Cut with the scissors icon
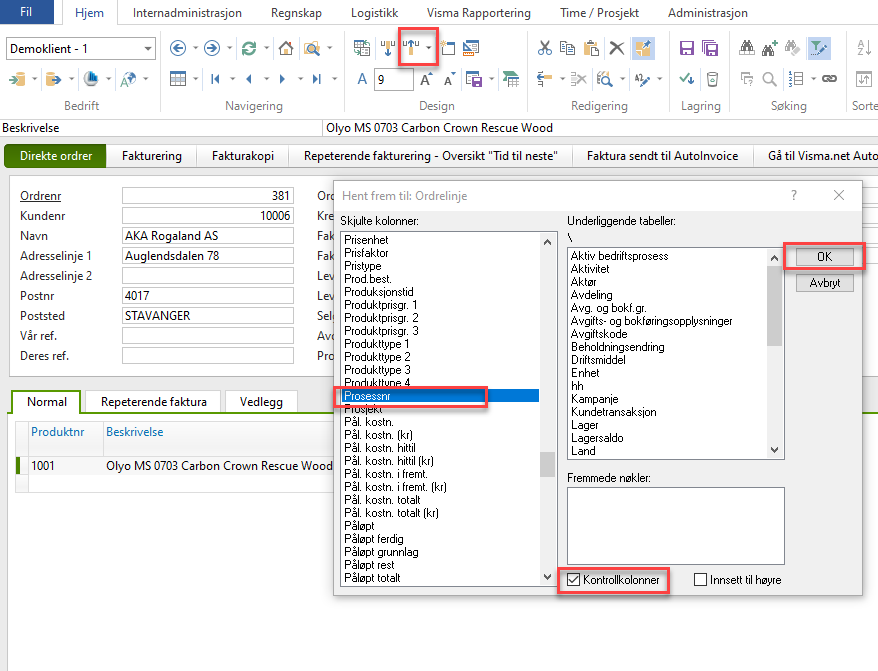 point(544,48)
